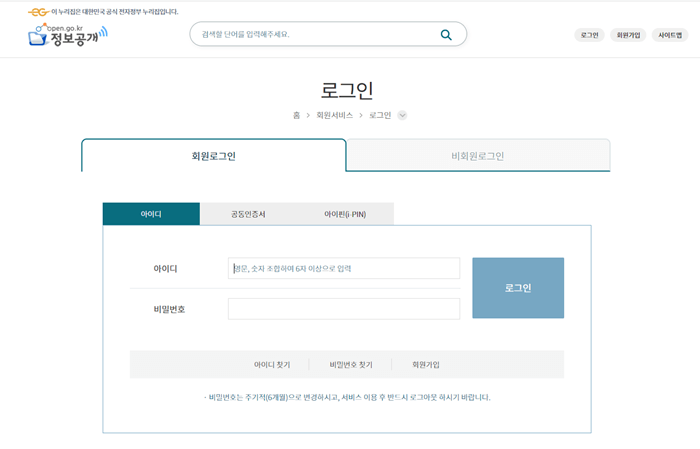Switch to the 아이핀(i-PIN) tab
Image resolution: width=700 pixels, height=449 pixels.
(x=345, y=214)
